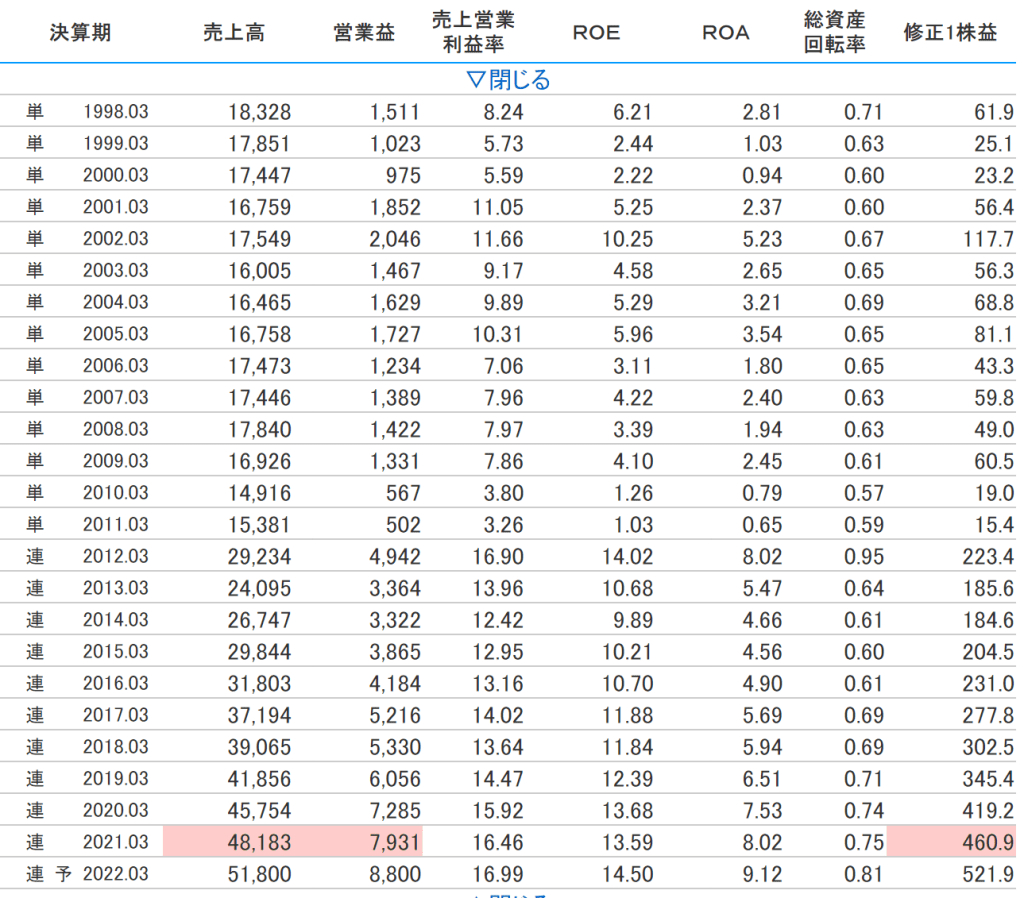Click the ROE column header
The height and width of the screenshot is (898, 1024).
596,32
